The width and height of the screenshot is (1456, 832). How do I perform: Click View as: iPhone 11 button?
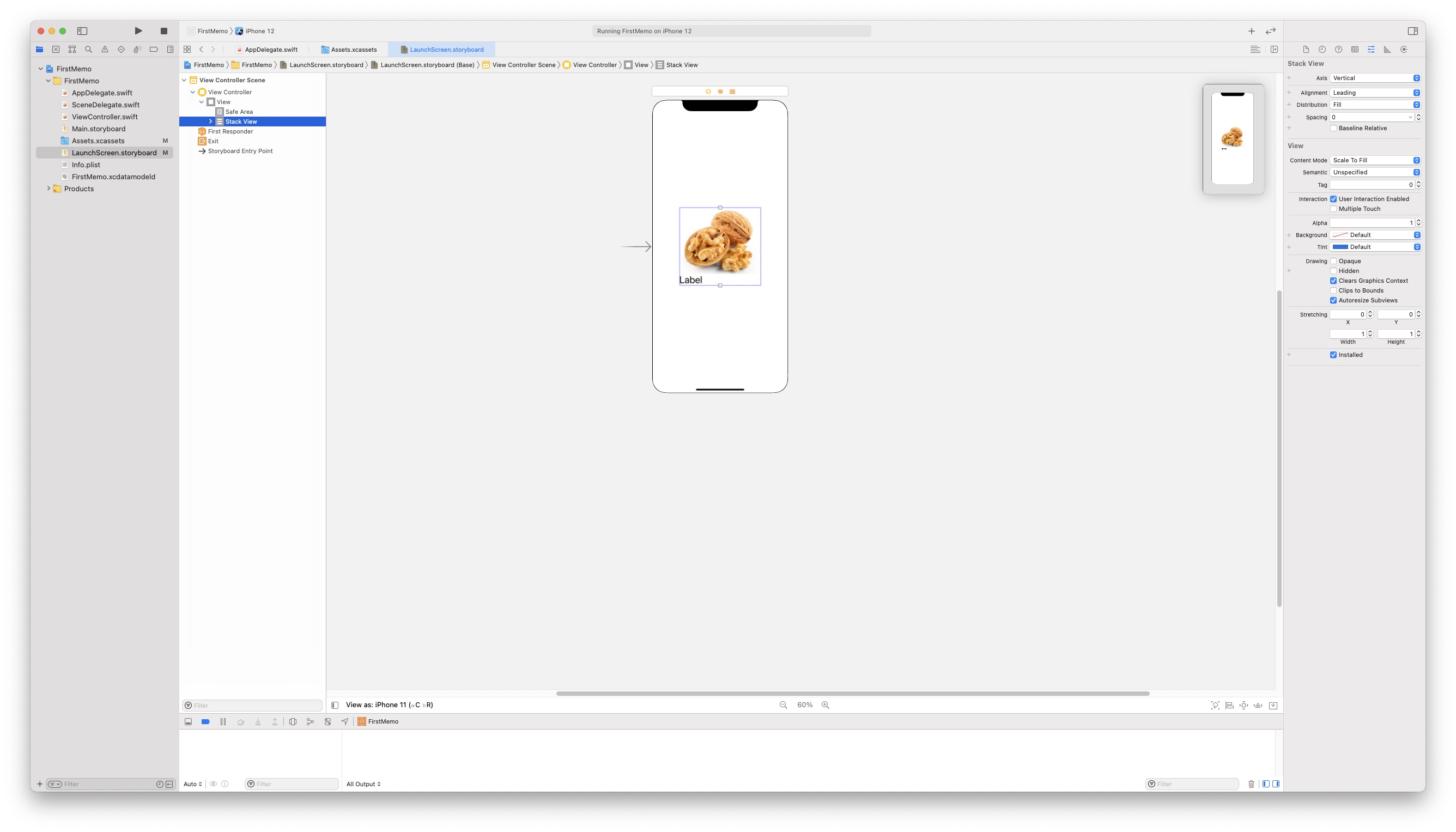click(389, 705)
